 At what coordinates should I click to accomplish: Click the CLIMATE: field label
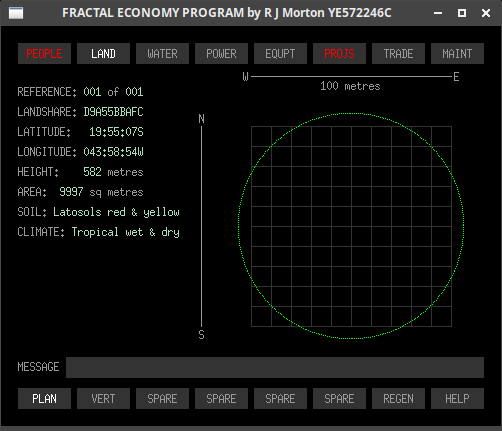(41, 232)
